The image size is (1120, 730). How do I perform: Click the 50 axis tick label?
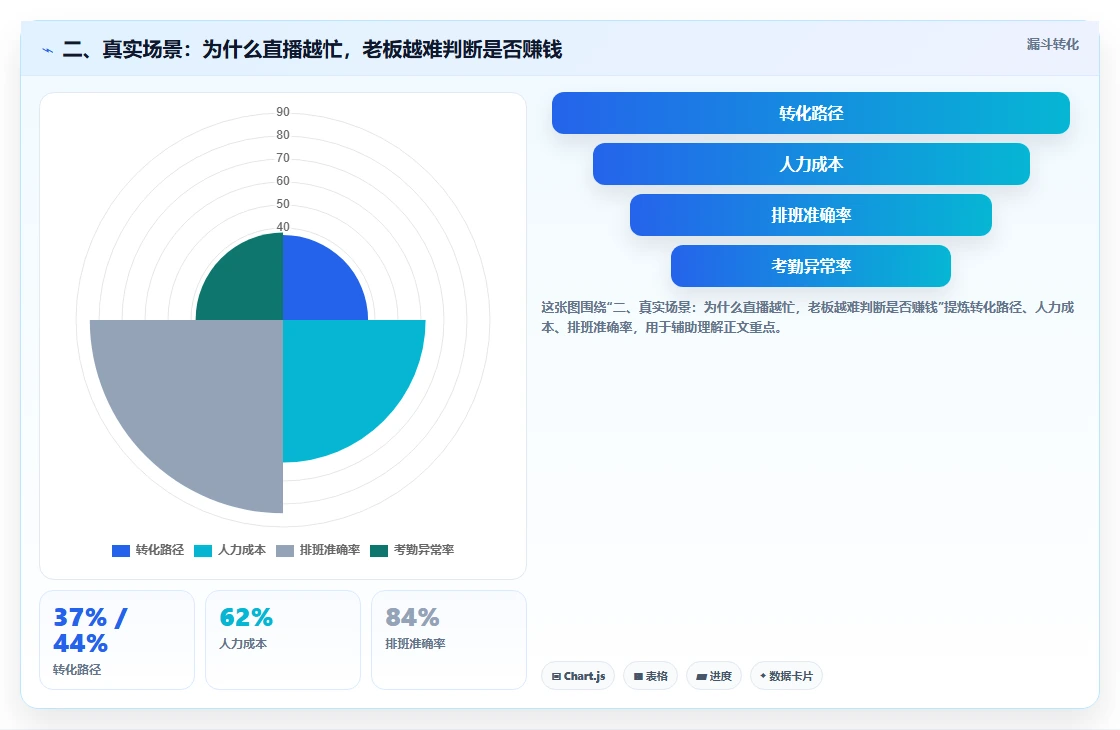pos(283,204)
